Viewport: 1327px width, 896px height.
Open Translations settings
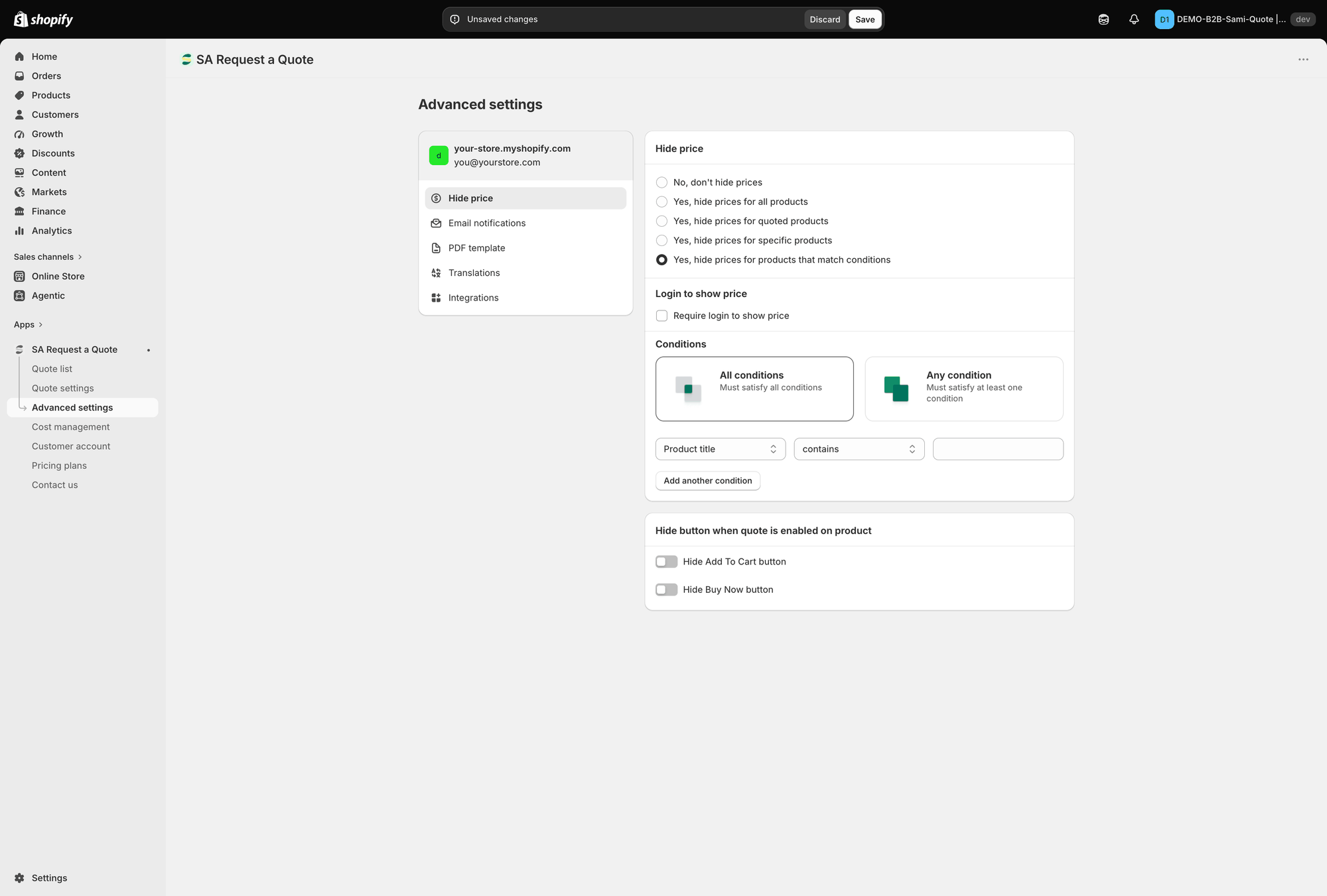point(525,273)
